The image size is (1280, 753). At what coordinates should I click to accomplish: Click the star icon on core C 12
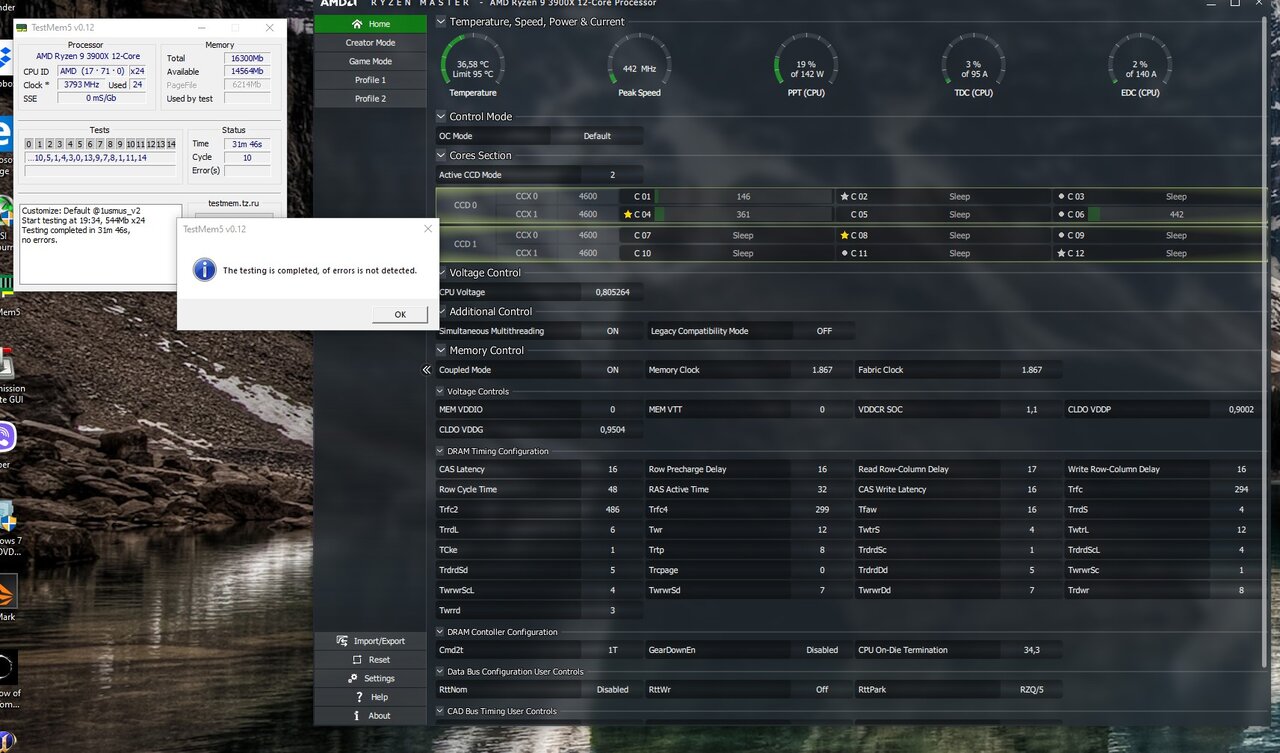[1061, 253]
